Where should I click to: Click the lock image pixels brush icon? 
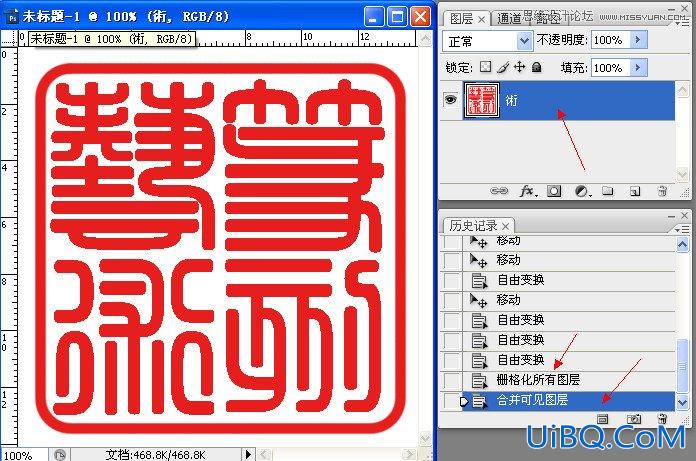(x=503, y=67)
